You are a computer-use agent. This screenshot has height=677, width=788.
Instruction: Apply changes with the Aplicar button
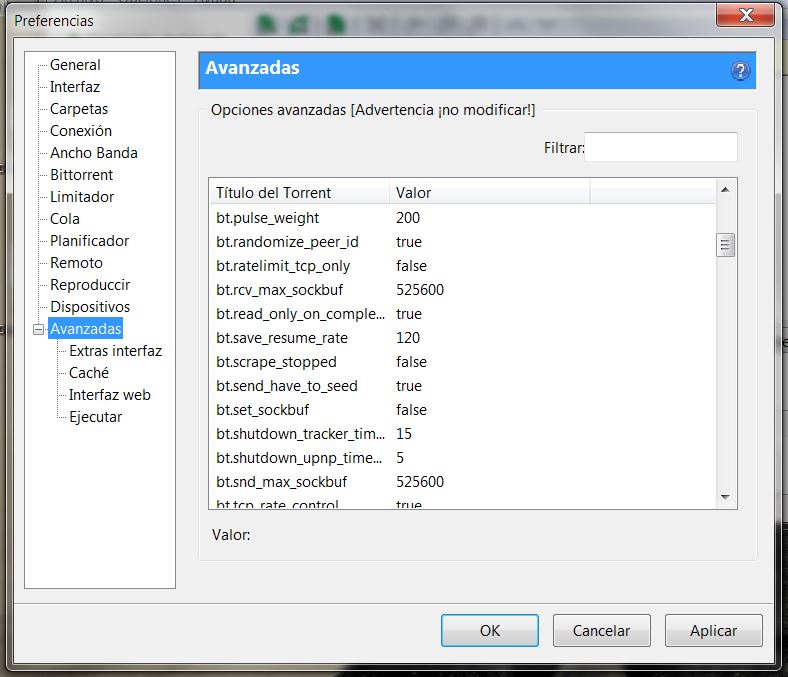[x=713, y=631]
